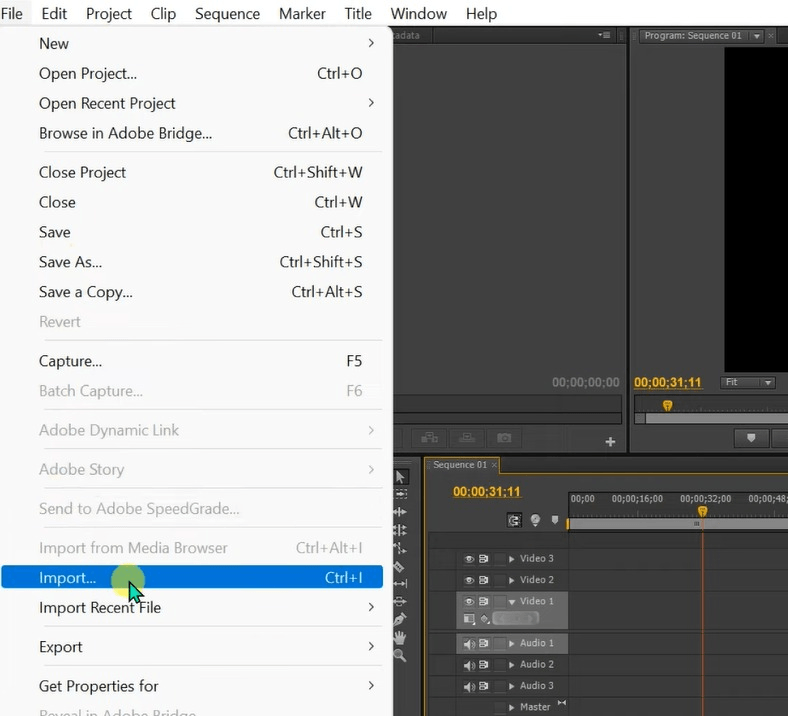
Task: Mute Audio 1 track speaker toggle
Action: pyautogui.click(x=469, y=644)
